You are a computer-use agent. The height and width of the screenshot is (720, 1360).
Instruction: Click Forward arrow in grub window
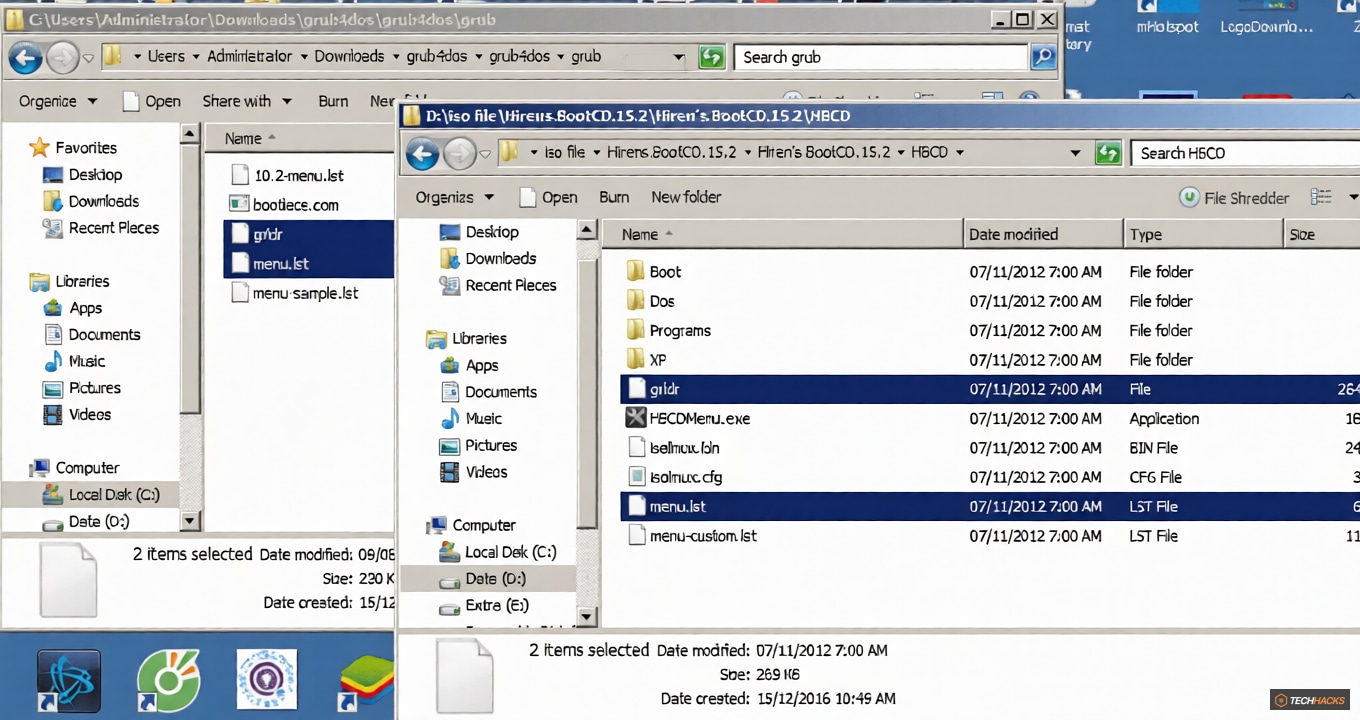62,57
